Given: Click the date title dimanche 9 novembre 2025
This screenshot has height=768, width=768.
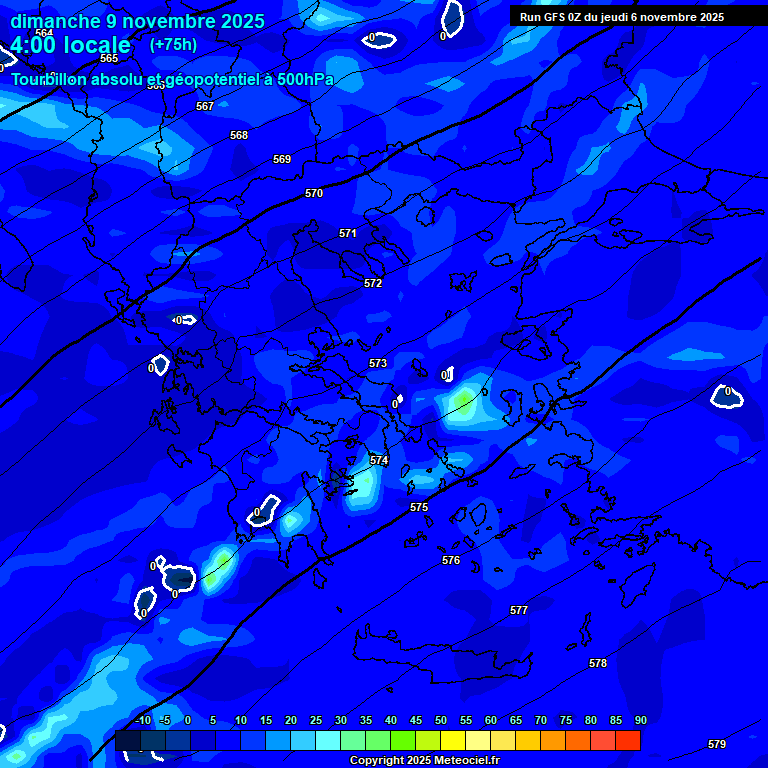Looking at the screenshot, I should pos(137,21).
